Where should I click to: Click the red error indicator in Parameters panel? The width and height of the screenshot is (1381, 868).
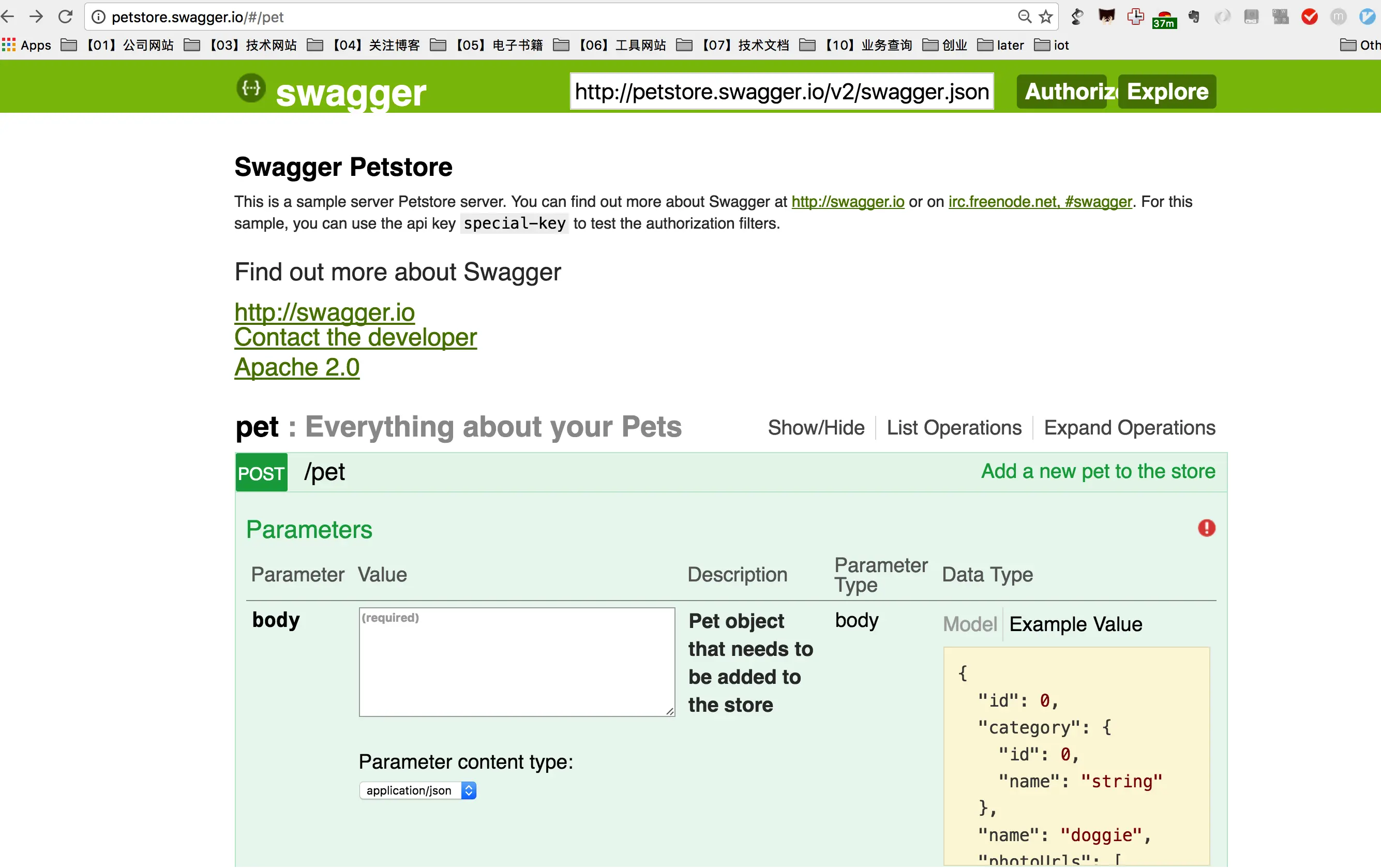pos(1206,528)
